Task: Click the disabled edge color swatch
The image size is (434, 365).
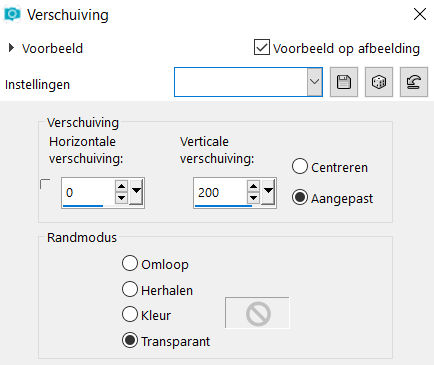Action: point(257,313)
